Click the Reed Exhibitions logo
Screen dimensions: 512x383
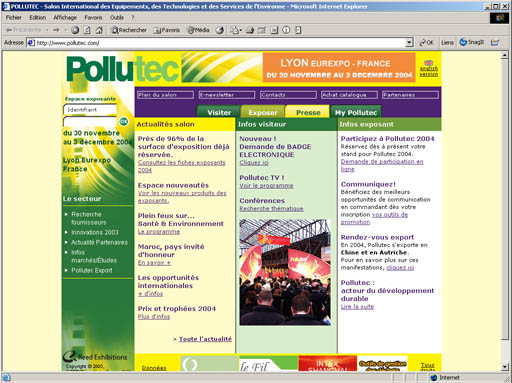95,357
